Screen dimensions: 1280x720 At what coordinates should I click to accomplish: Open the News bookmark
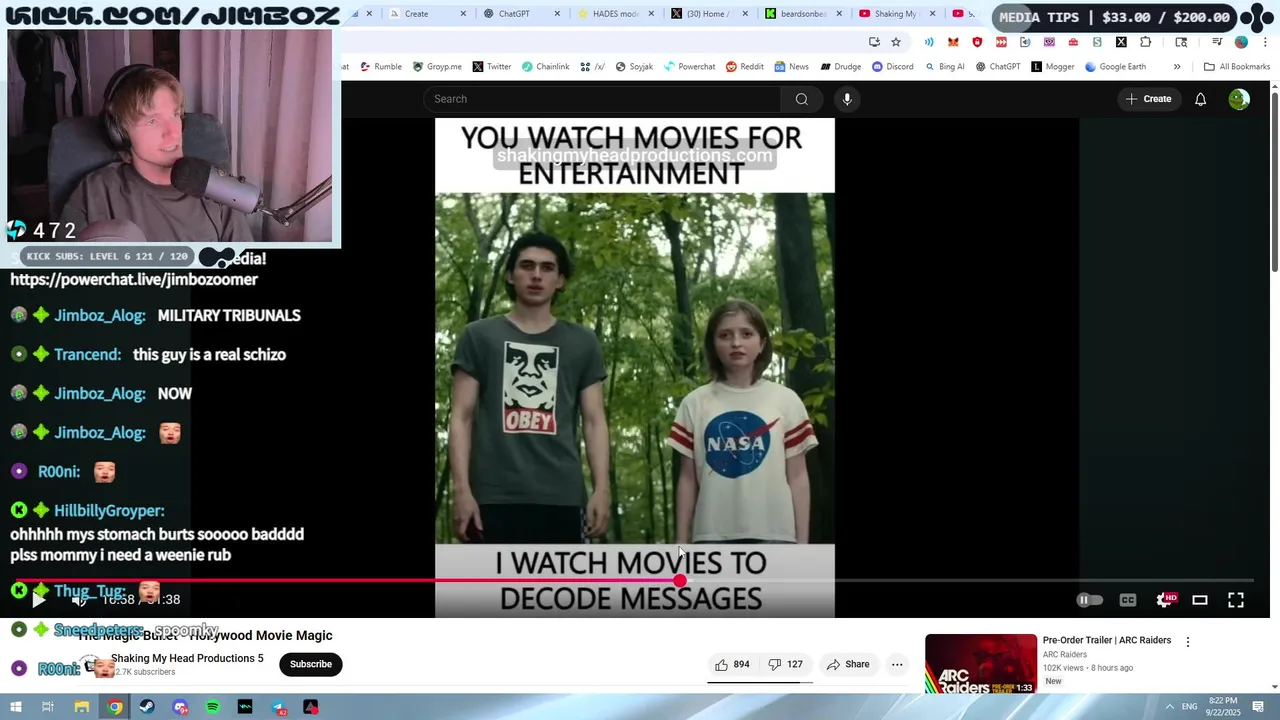point(791,67)
